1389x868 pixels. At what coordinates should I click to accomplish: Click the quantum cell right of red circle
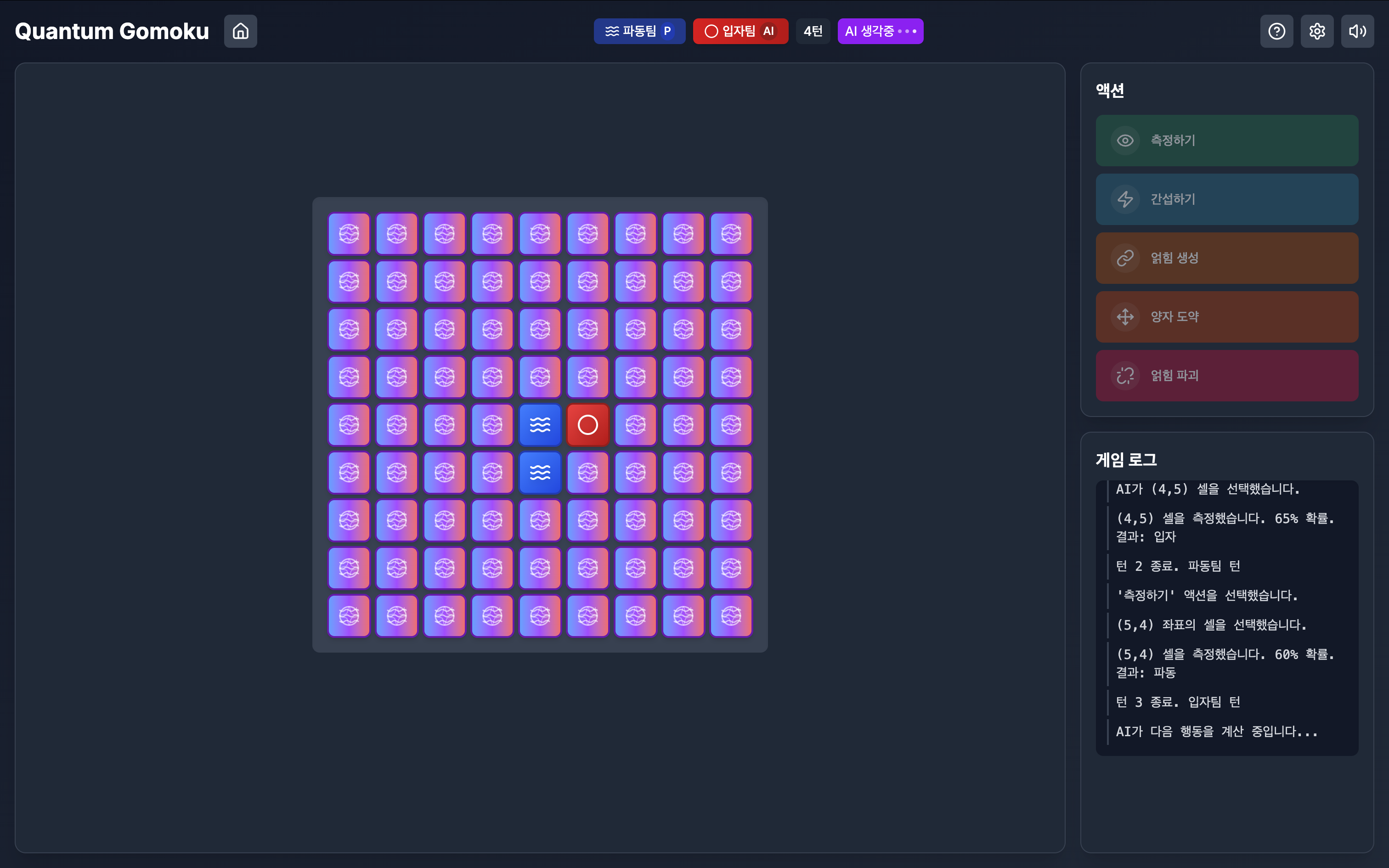[x=635, y=425]
